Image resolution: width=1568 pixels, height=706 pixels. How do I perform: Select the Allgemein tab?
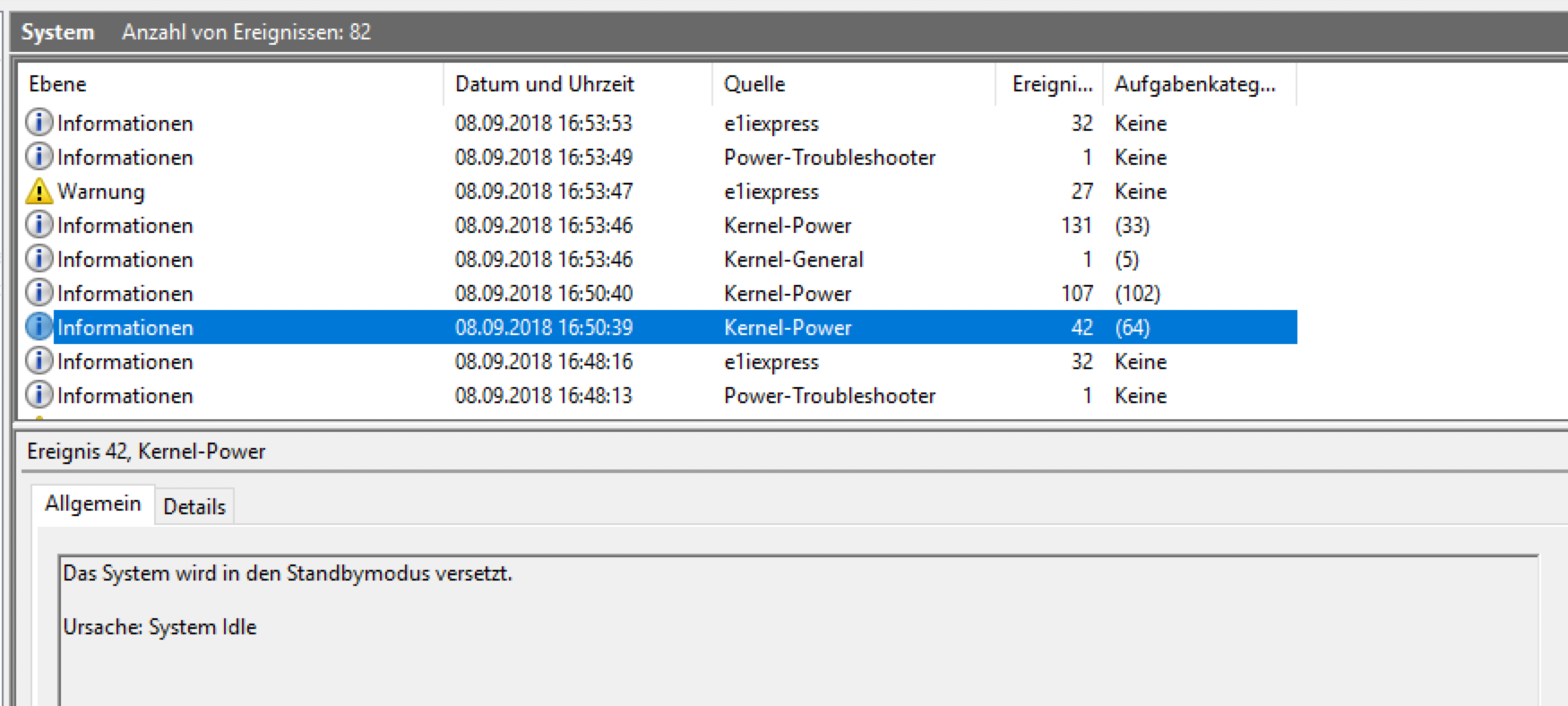93,504
